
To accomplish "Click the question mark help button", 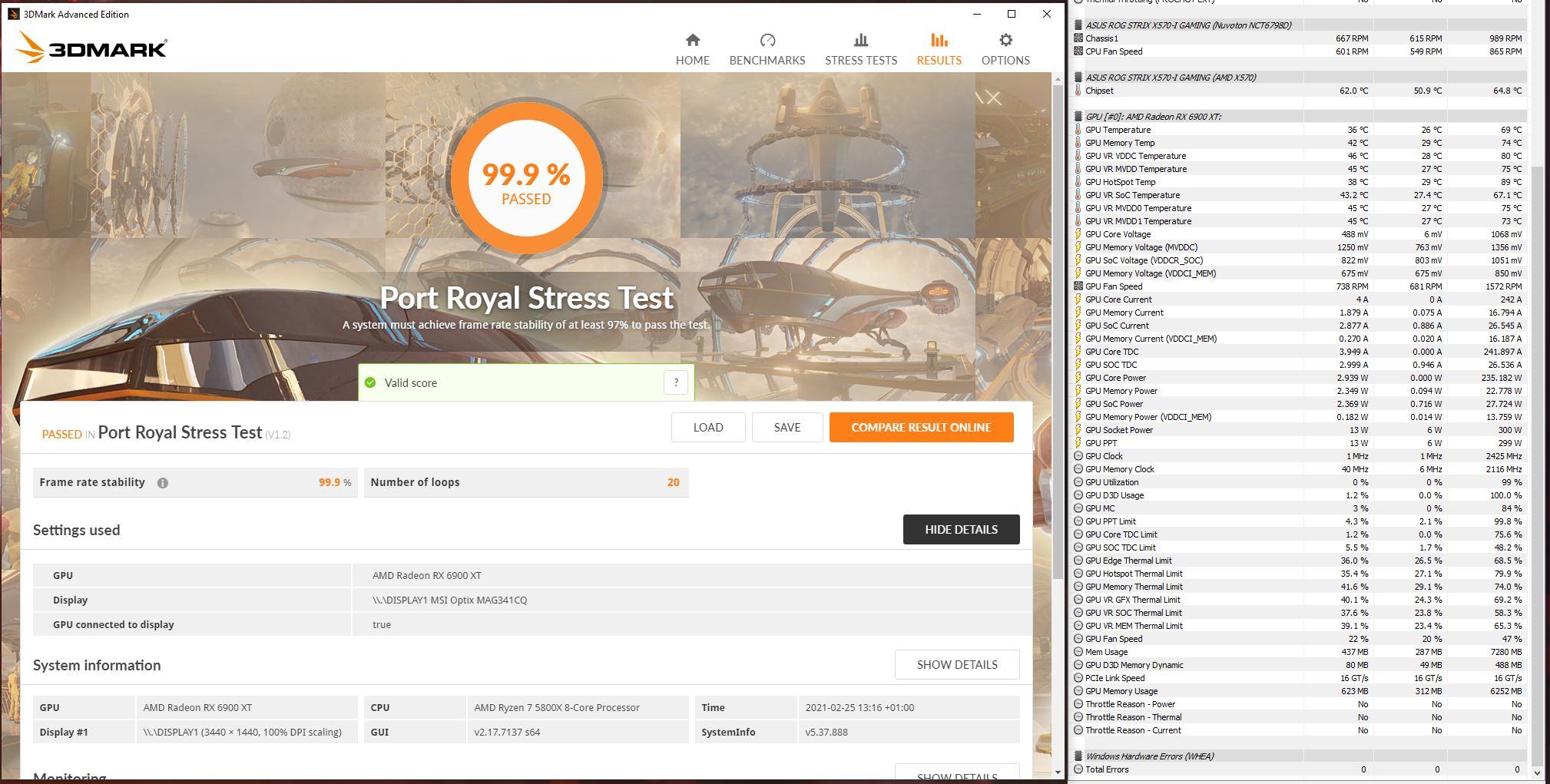I will [676, 382].
